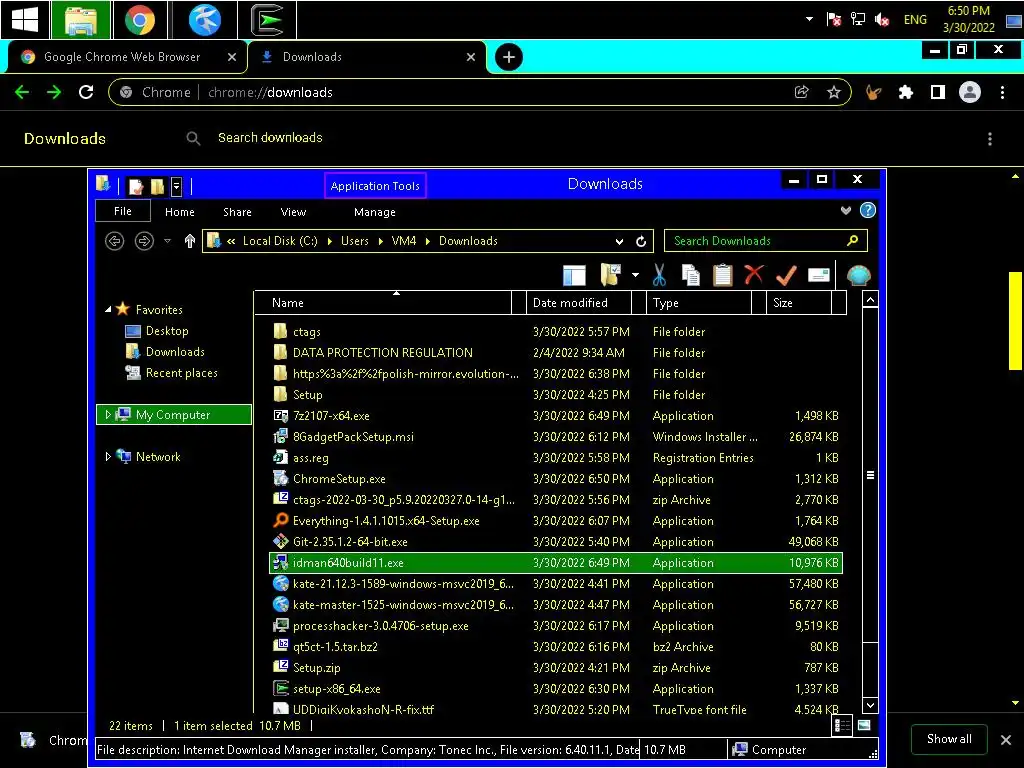Open the recent locations dropdown arrow

click(168, 241)
